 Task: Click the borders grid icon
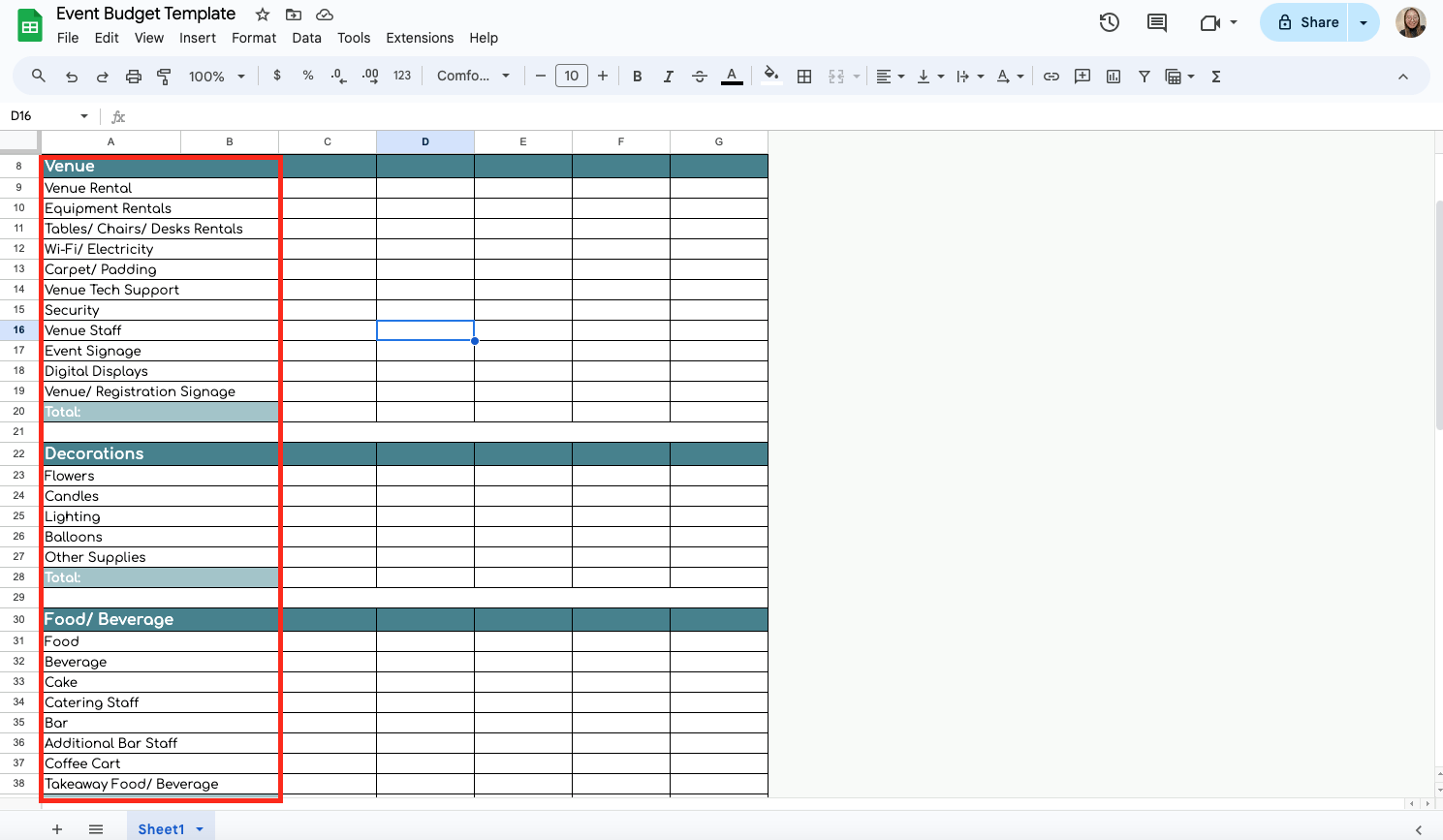click(x=803, y=77)
